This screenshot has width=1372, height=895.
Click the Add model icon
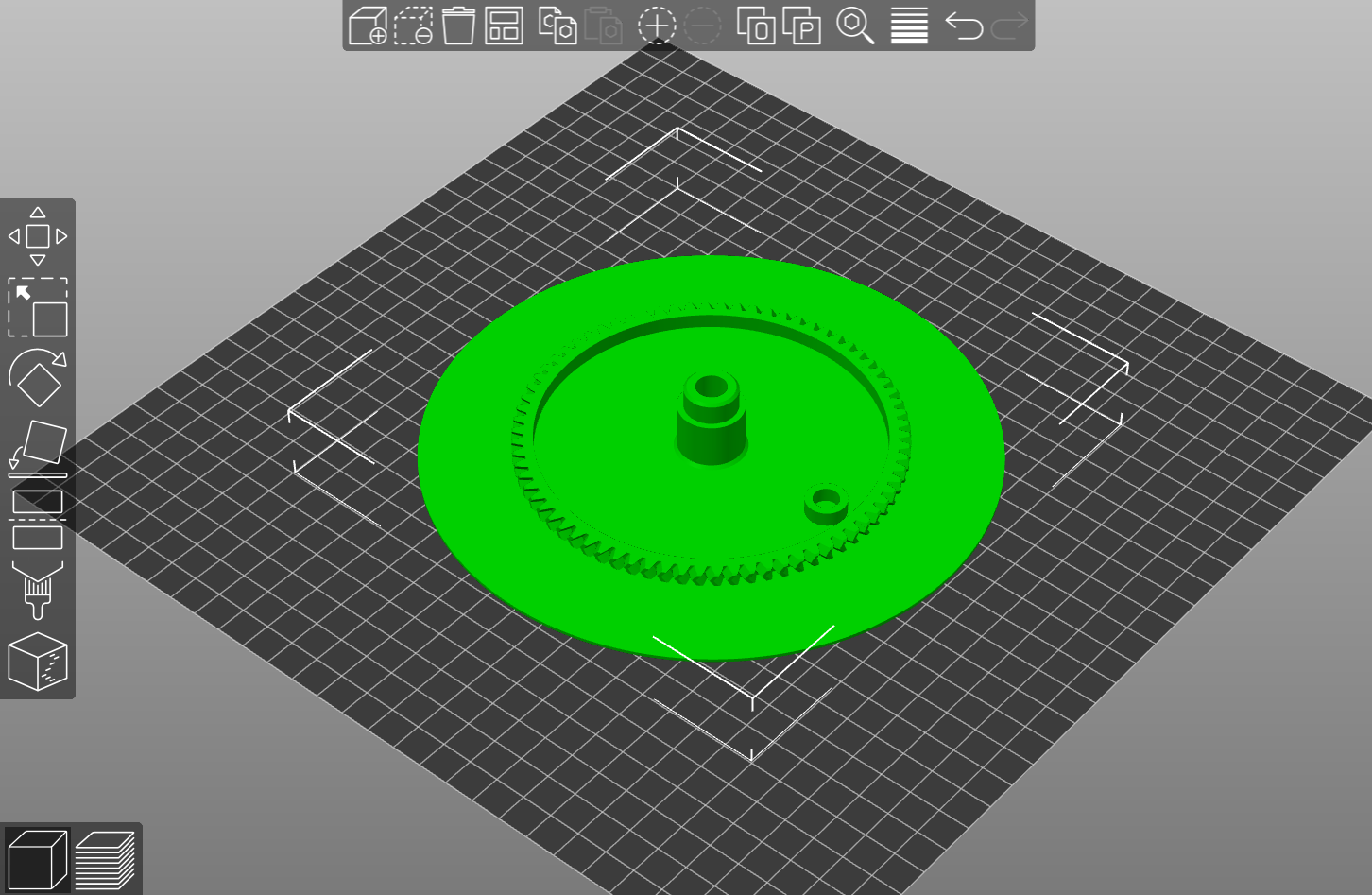[x=368, y=26]
